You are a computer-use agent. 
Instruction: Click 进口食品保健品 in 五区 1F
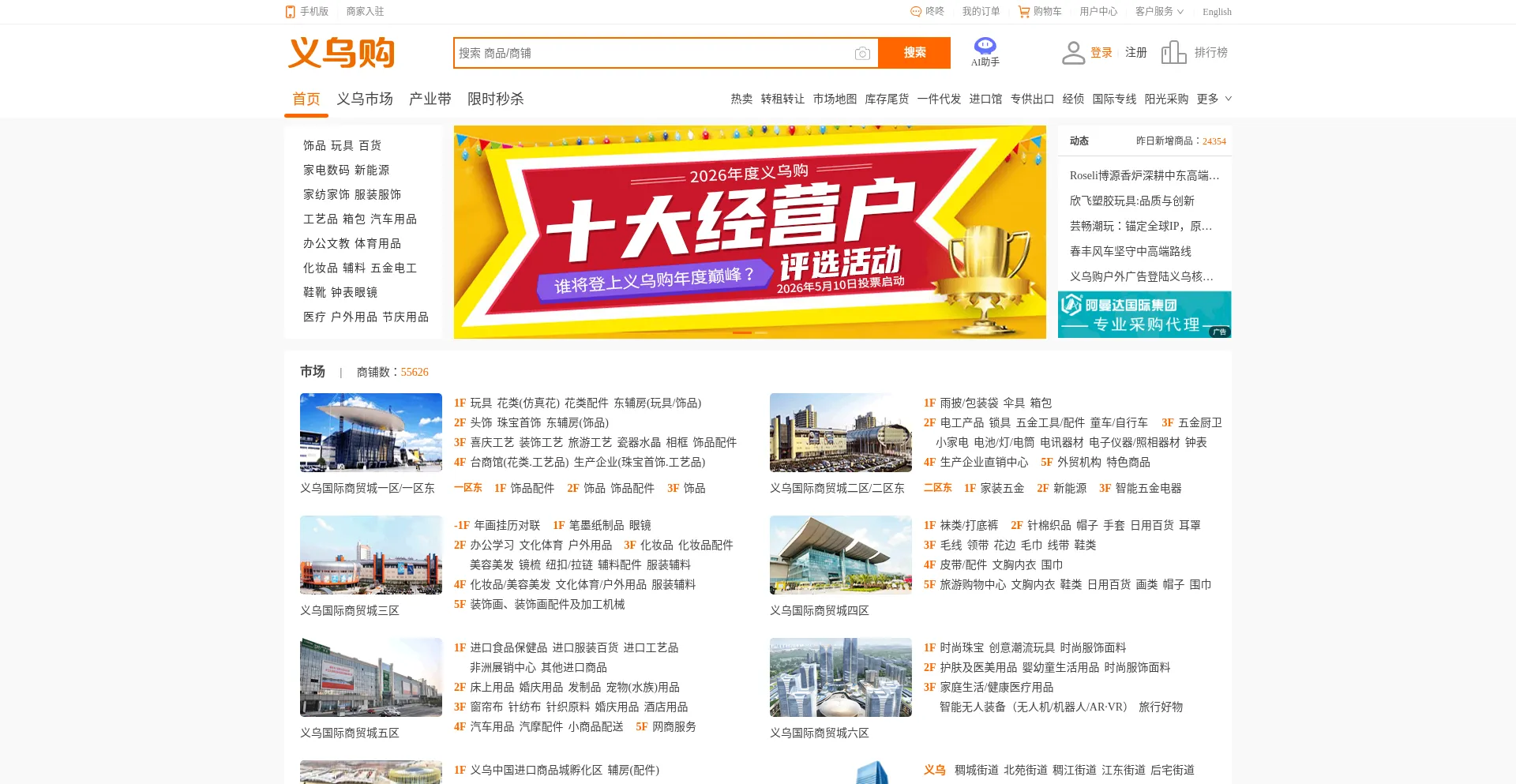tap(508, 647)
